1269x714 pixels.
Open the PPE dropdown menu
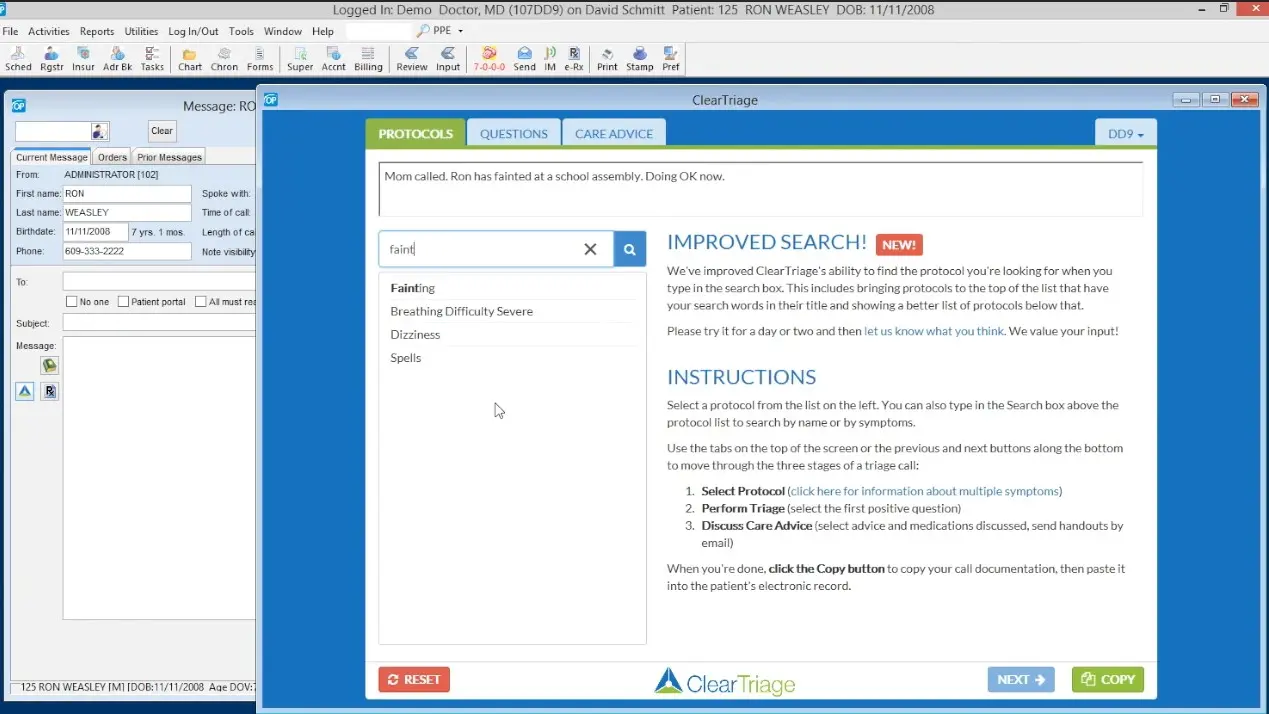point(439,30)
